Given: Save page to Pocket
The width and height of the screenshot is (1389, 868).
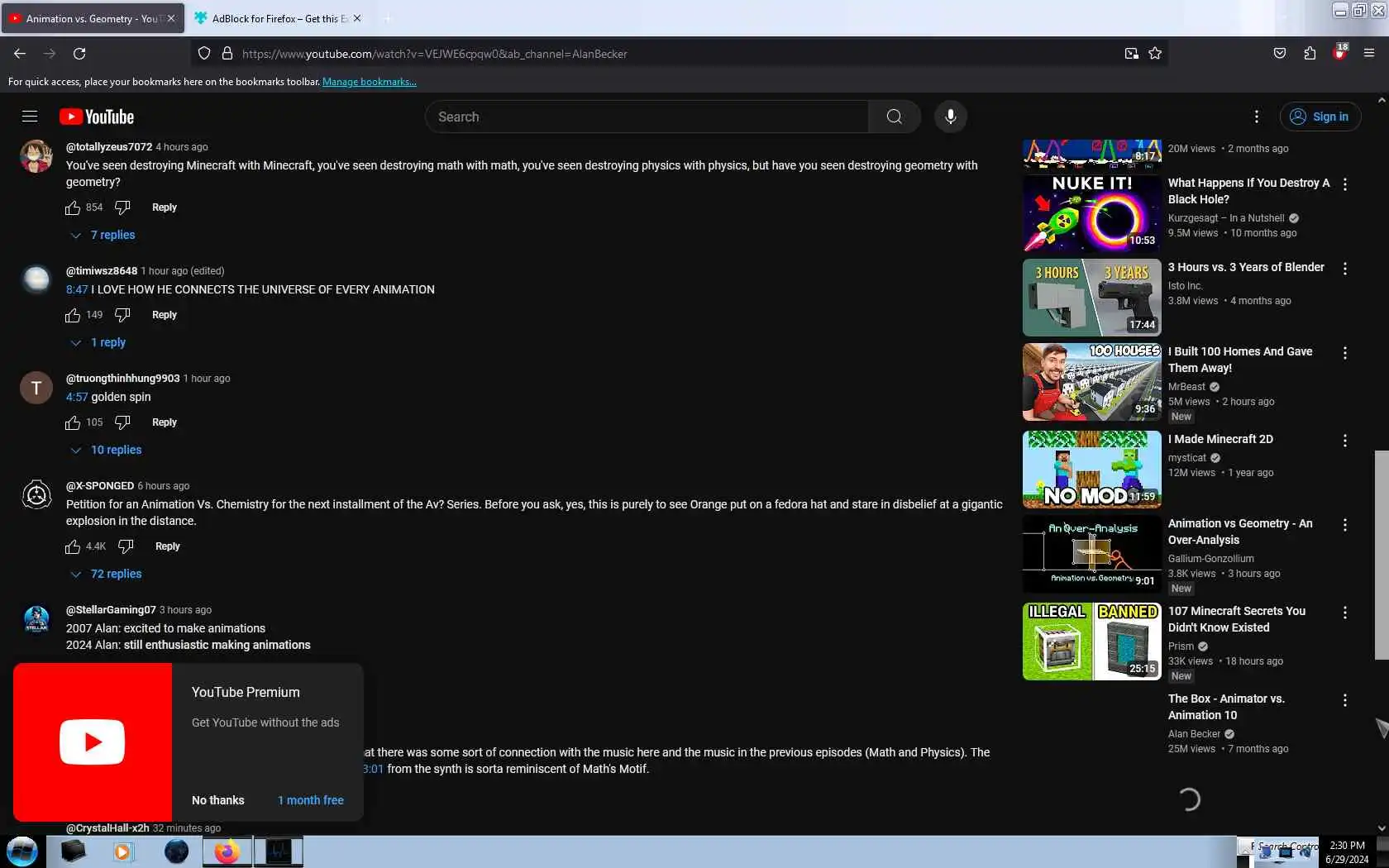Looking at the screenshot, I should click(x=1280, y=54).
